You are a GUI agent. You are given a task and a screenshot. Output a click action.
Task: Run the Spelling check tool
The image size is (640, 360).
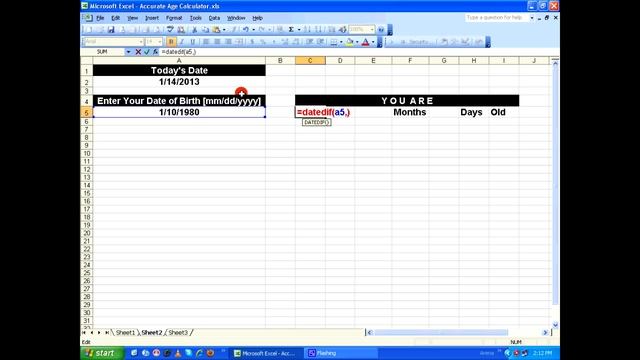(x=170, y=30)
